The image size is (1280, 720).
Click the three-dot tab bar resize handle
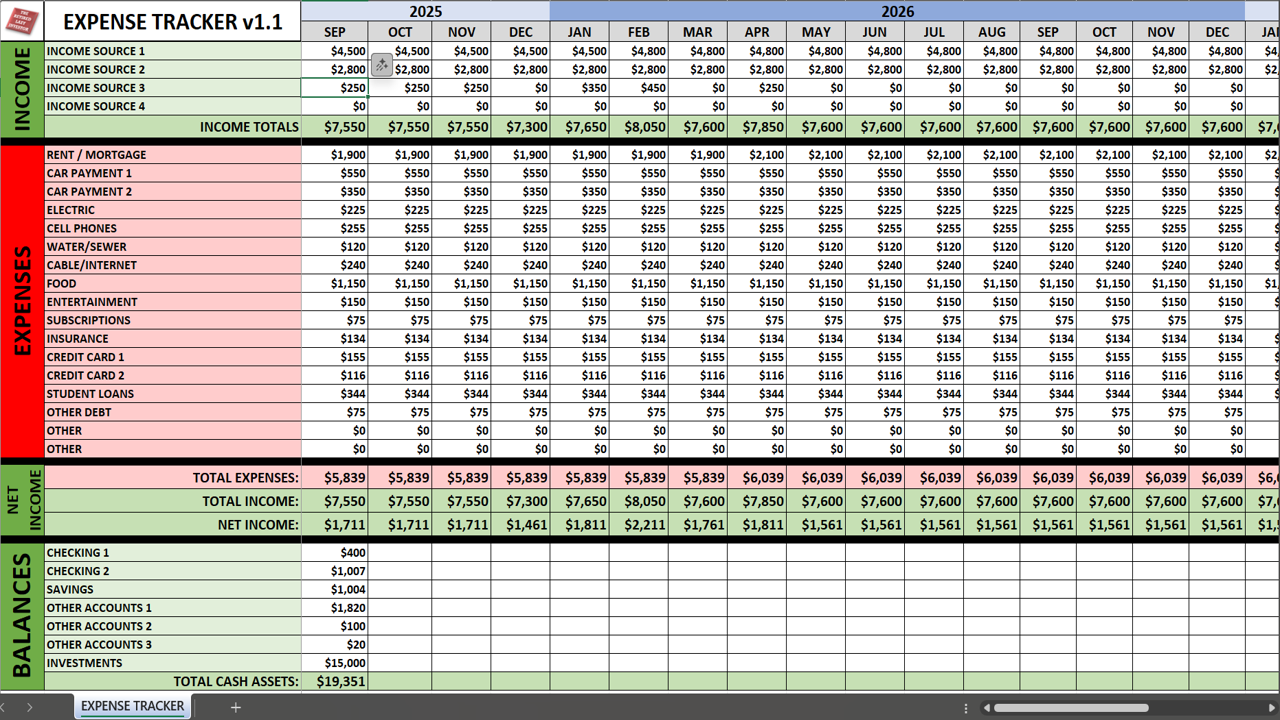[x=966, y=708]
